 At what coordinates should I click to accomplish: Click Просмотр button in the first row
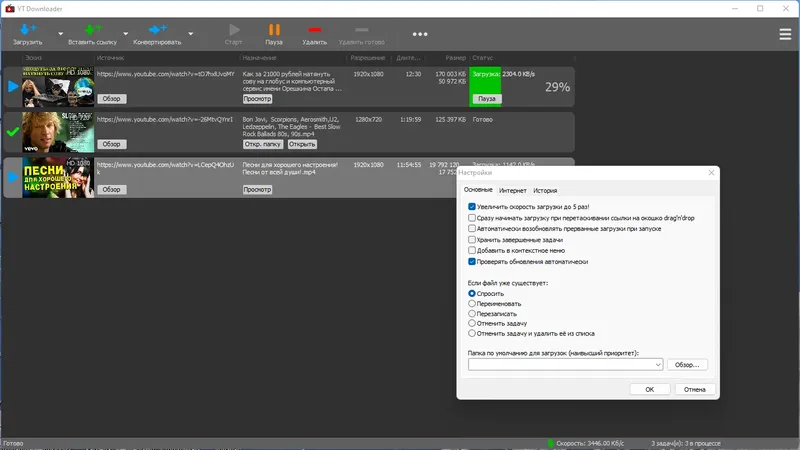(x=257, y=99)
